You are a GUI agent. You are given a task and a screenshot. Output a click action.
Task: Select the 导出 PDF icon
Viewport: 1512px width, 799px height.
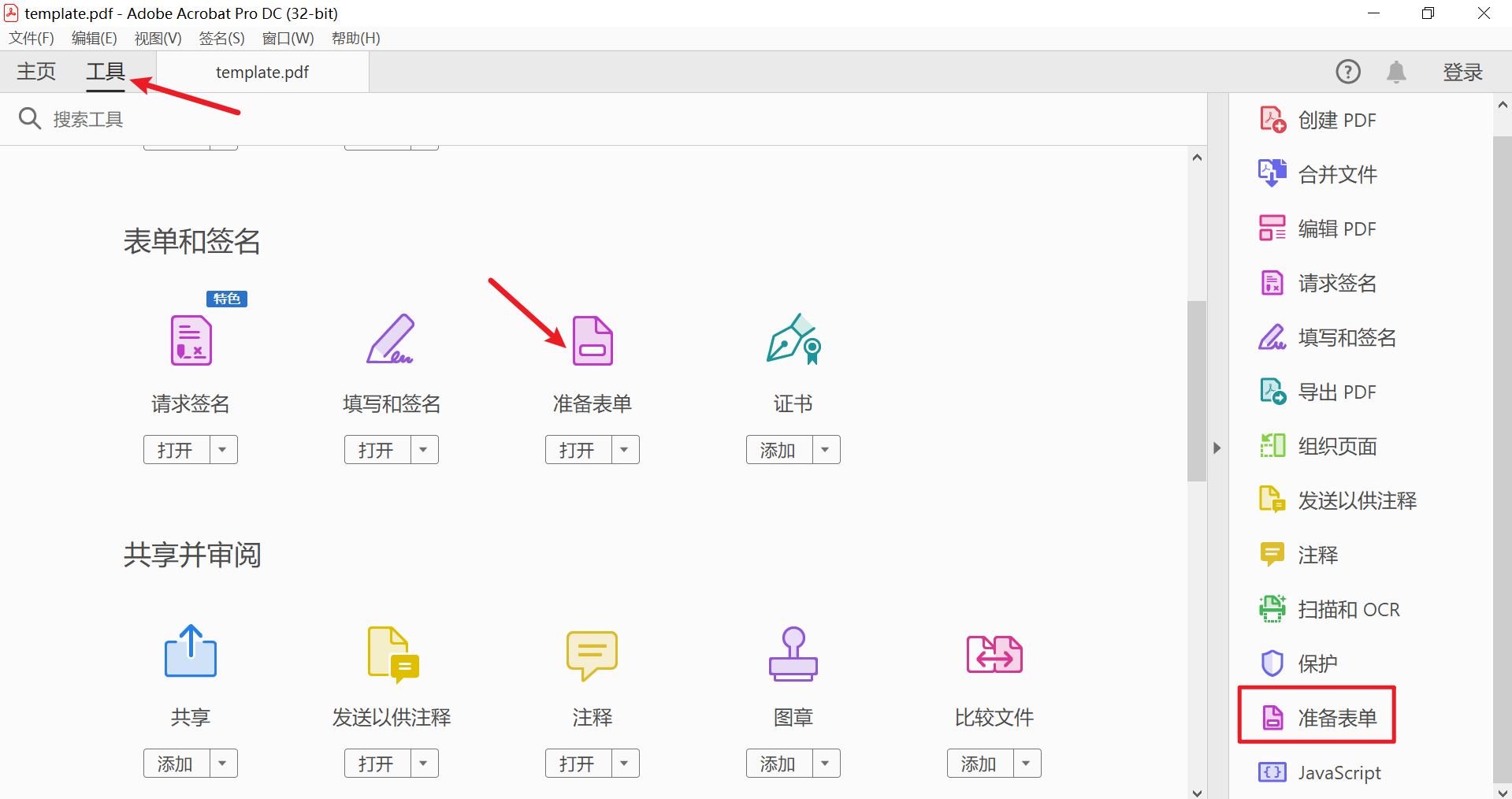(1271, 391)
